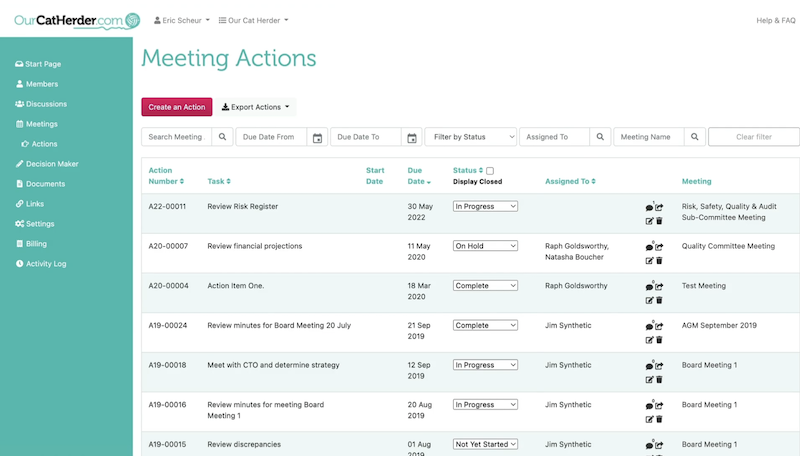Open status dropdown for action A19-00024
The width and height of the screenshot is (800, 456).
(485, 325)
